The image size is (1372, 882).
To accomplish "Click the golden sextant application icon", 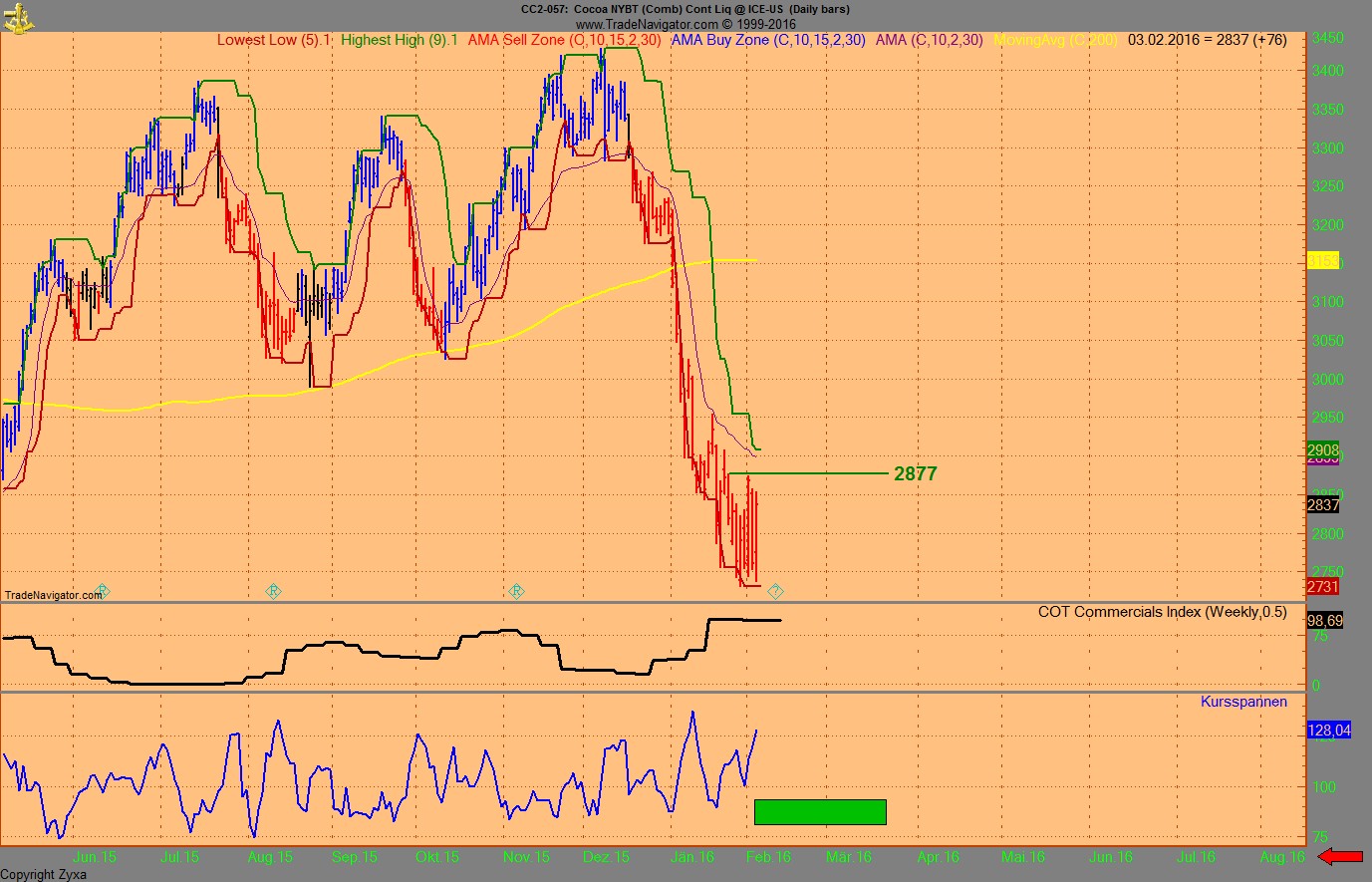I will tap(18, 18).
